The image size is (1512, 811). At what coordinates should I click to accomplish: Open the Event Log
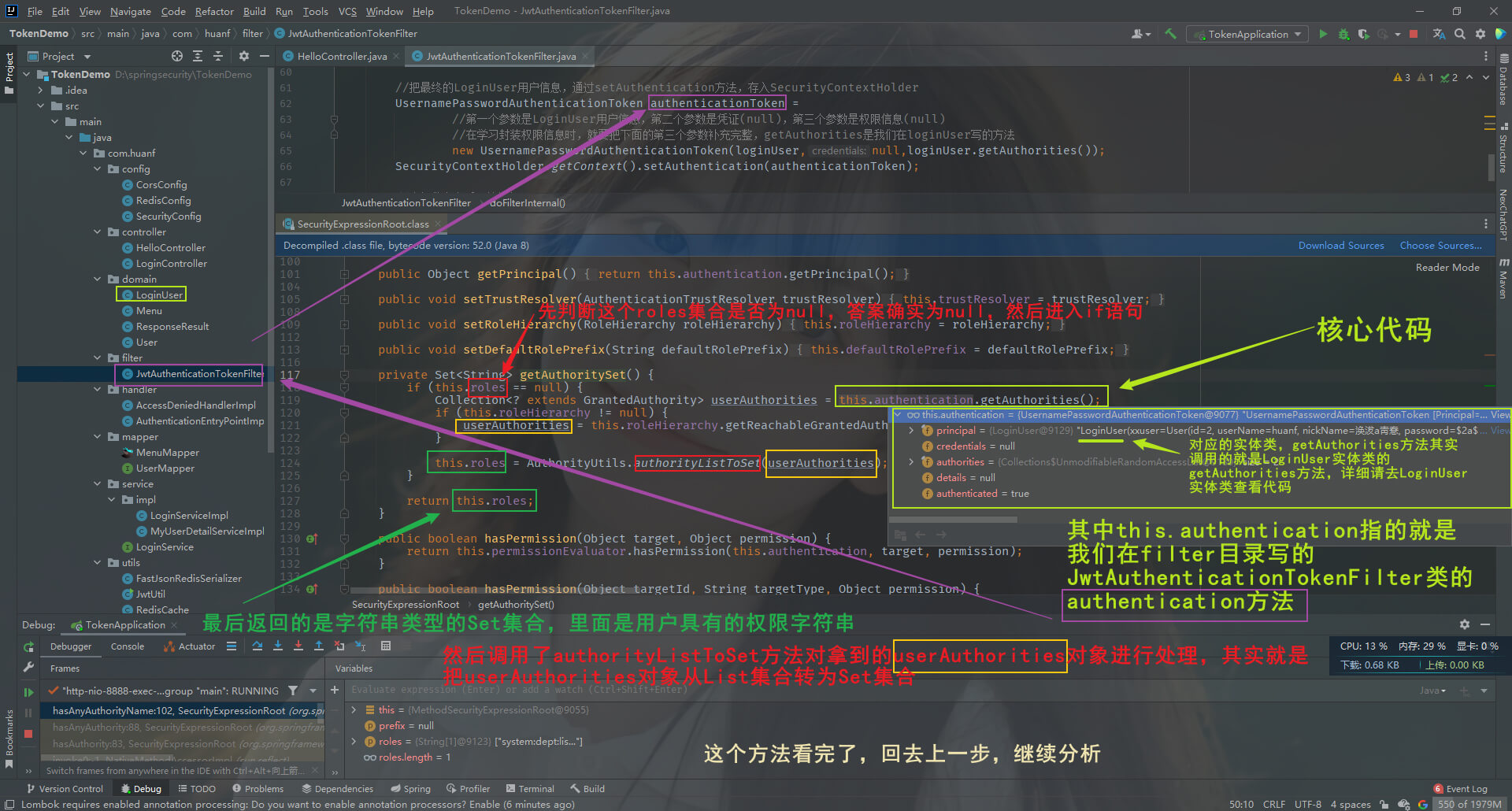coord(1461,788)
